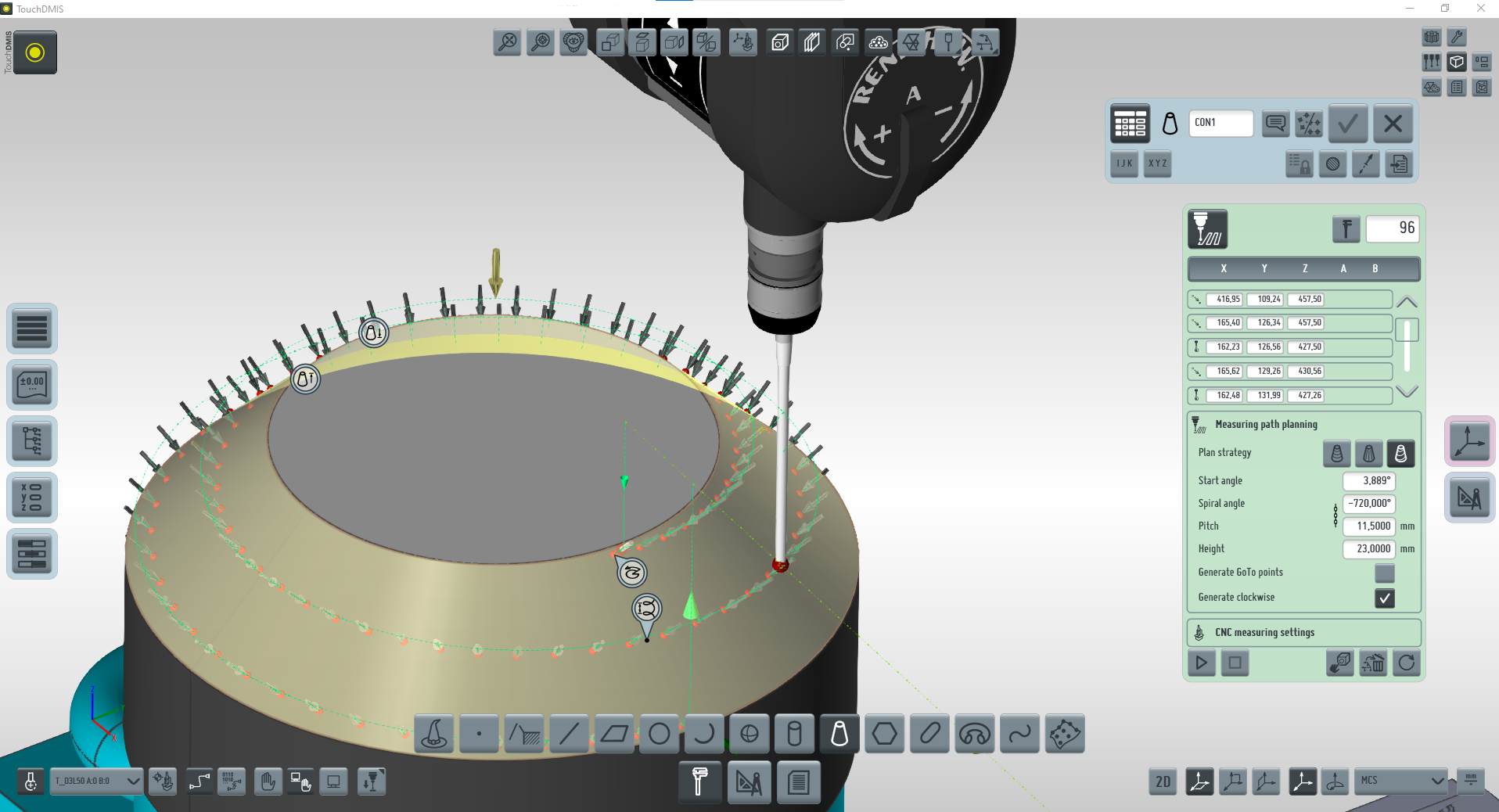Screen dimensions: 1499x812
Task: Open the probe T_D3L50 A:0 B:0 dropdown
Action: click(97, 781)
